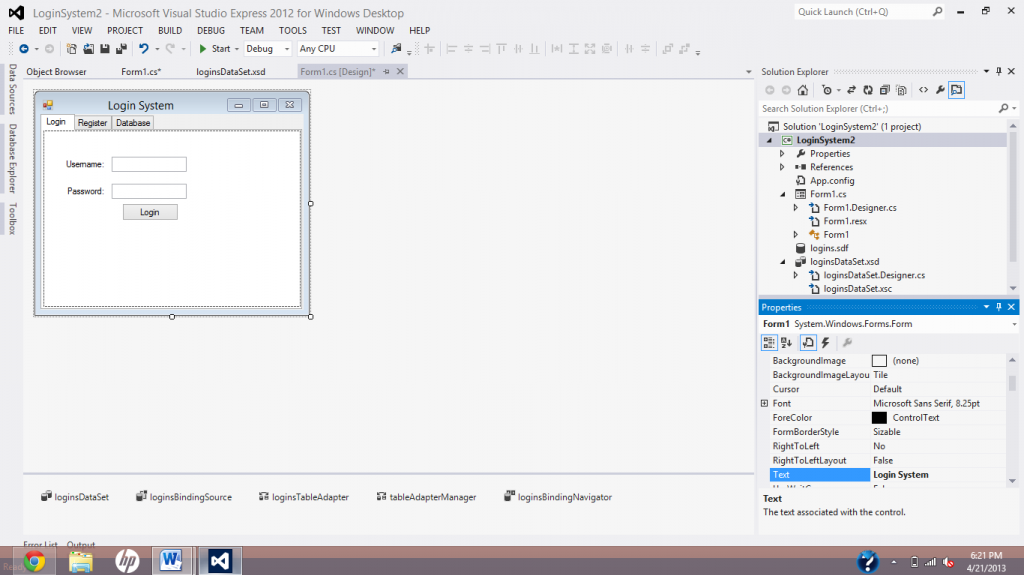Viewport: 1024px width, 575px height.
Task: Expand the Font property group
Action: point(764,403)
